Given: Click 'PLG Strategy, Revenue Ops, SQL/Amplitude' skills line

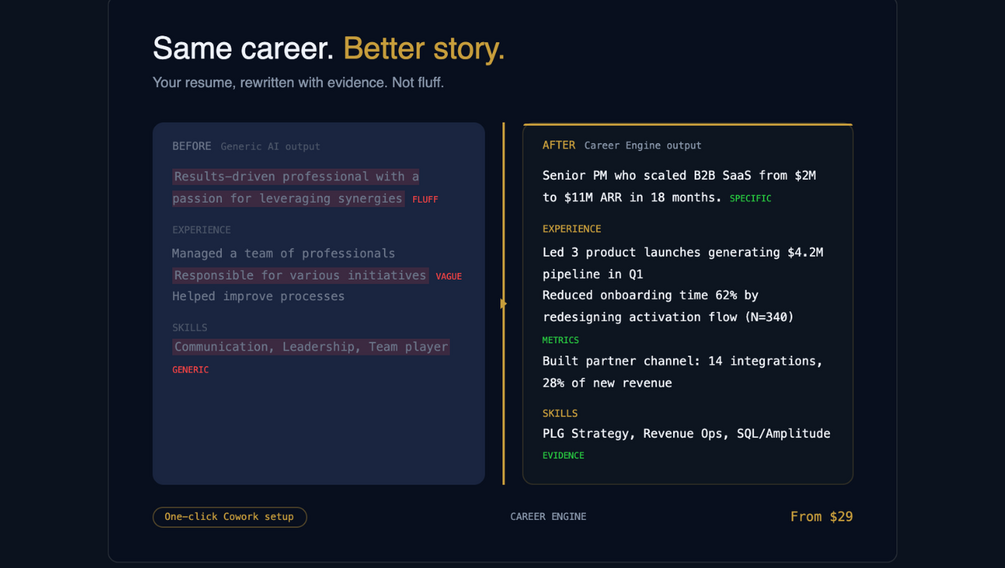Looking at the screenshot, I should click(x=686, y=433).
